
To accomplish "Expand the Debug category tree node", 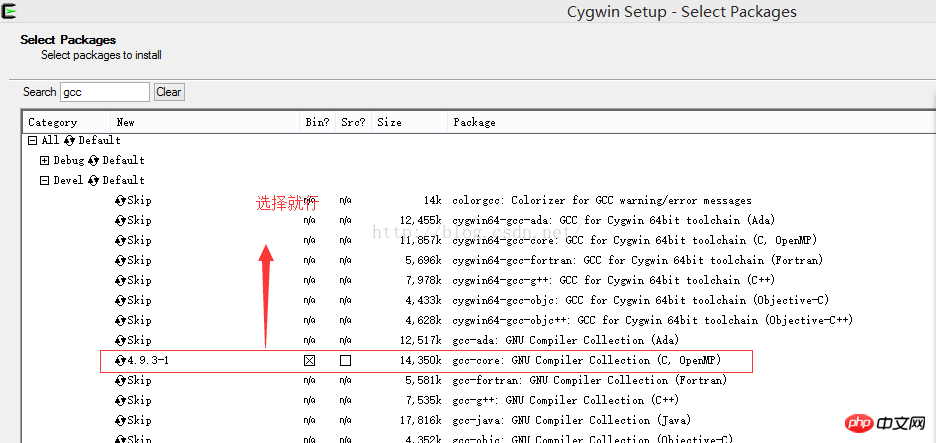I will pyautogui.click(x=44, y=160).
